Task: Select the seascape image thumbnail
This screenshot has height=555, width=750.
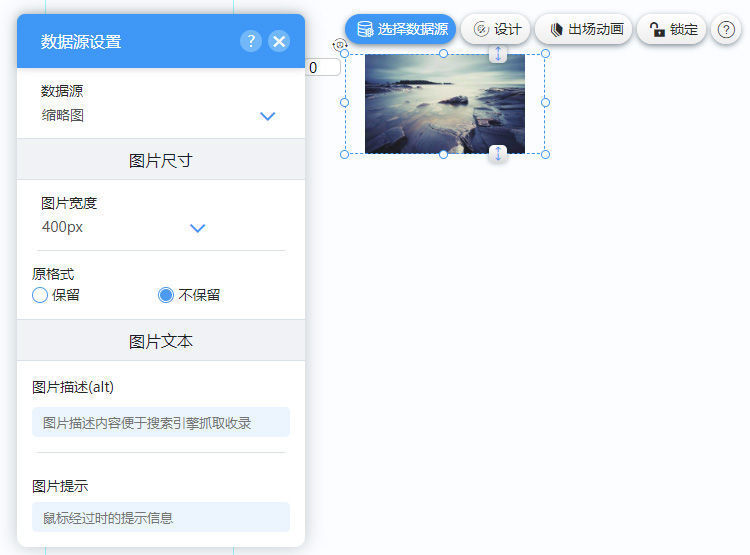Action: [445, 104]
